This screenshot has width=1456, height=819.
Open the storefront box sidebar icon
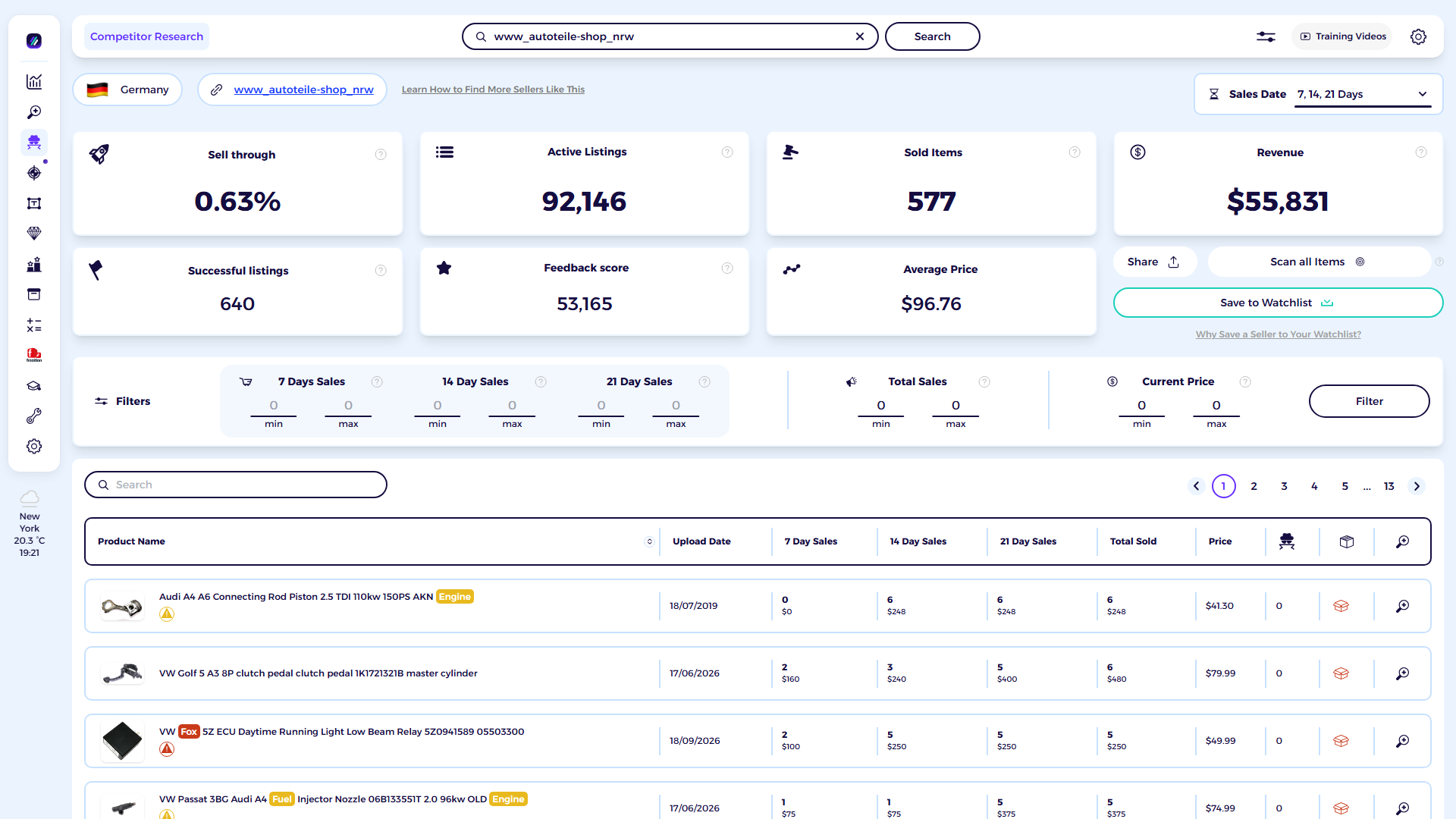tap(34, 294)
